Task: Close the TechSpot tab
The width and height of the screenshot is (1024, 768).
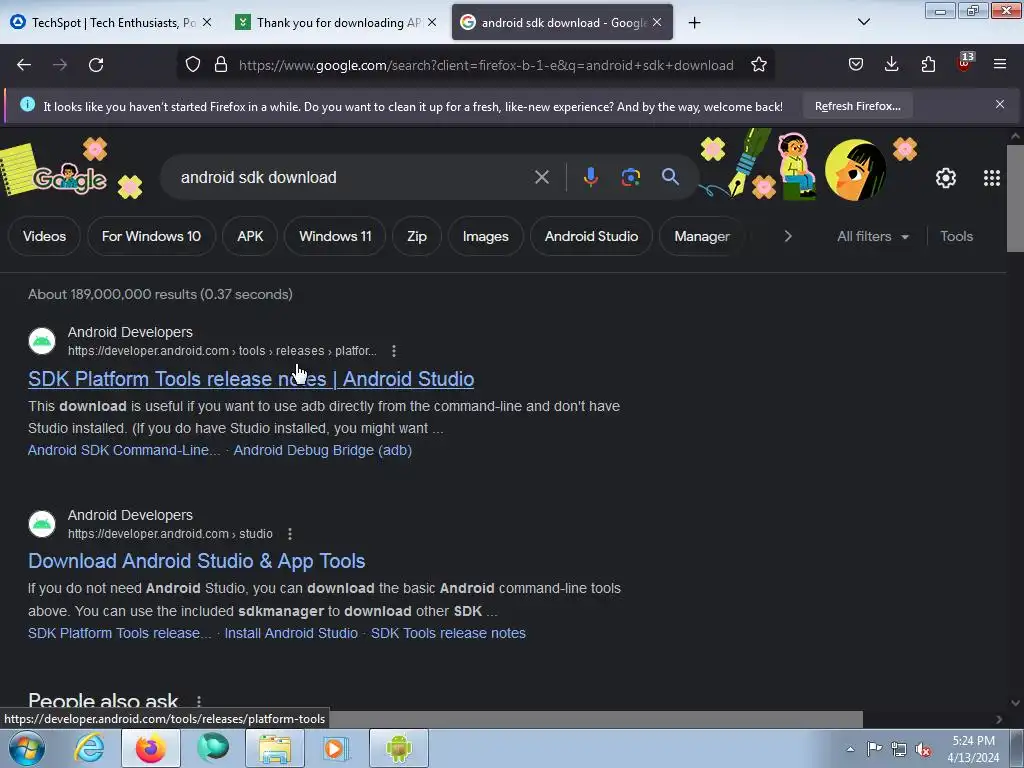Action: tap(206, 22)
